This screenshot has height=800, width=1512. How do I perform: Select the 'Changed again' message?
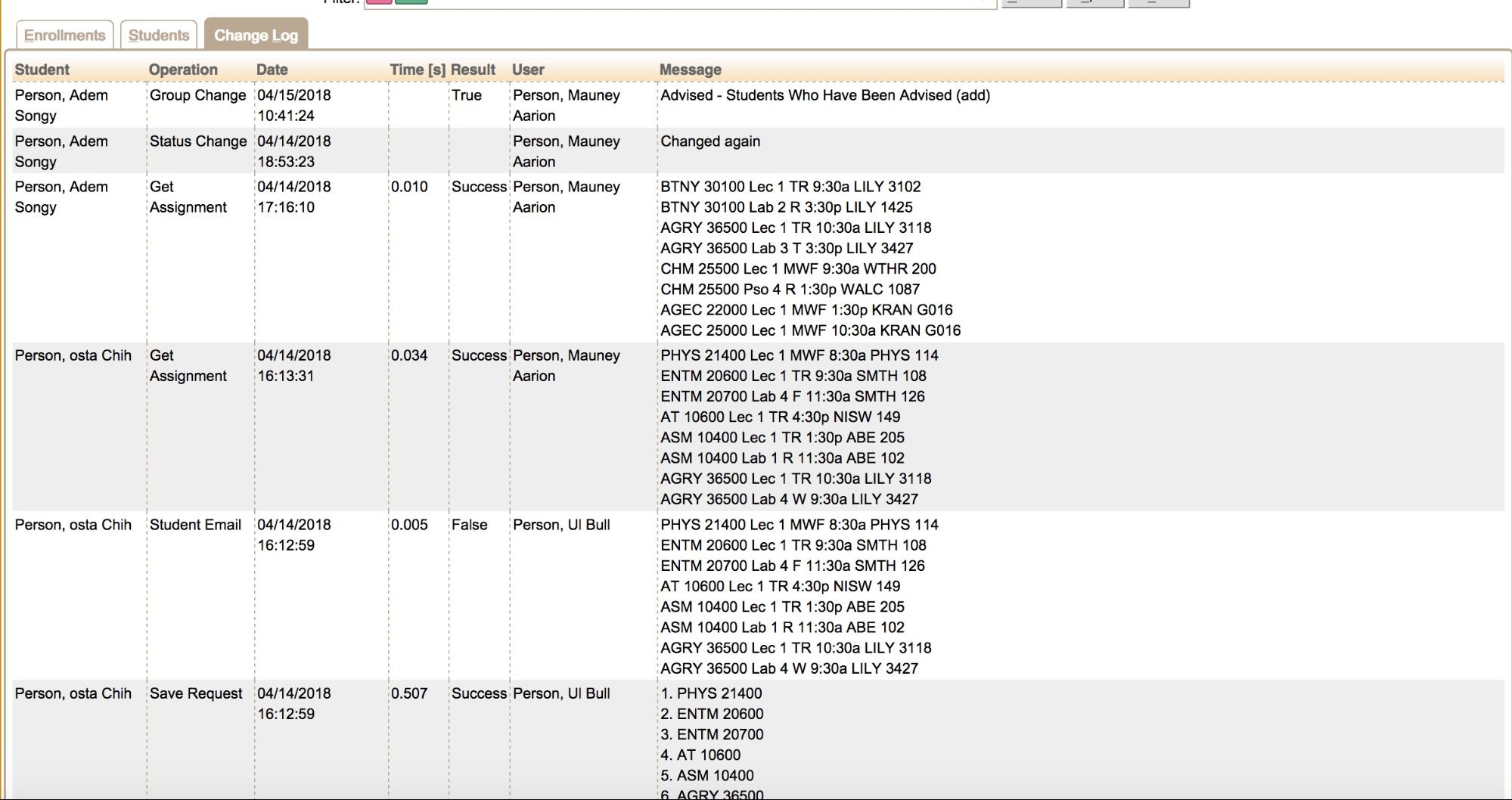(710, 141)
